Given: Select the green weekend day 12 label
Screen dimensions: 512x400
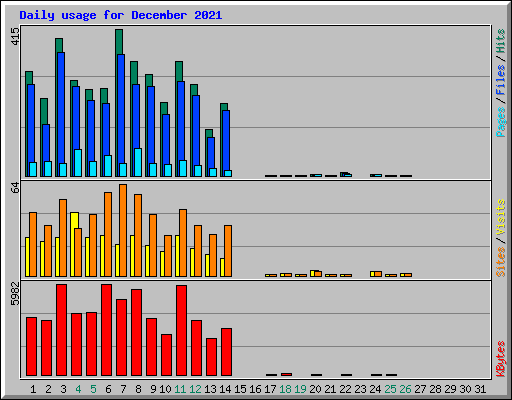Looking at the screenshot, I should point(195,389).
